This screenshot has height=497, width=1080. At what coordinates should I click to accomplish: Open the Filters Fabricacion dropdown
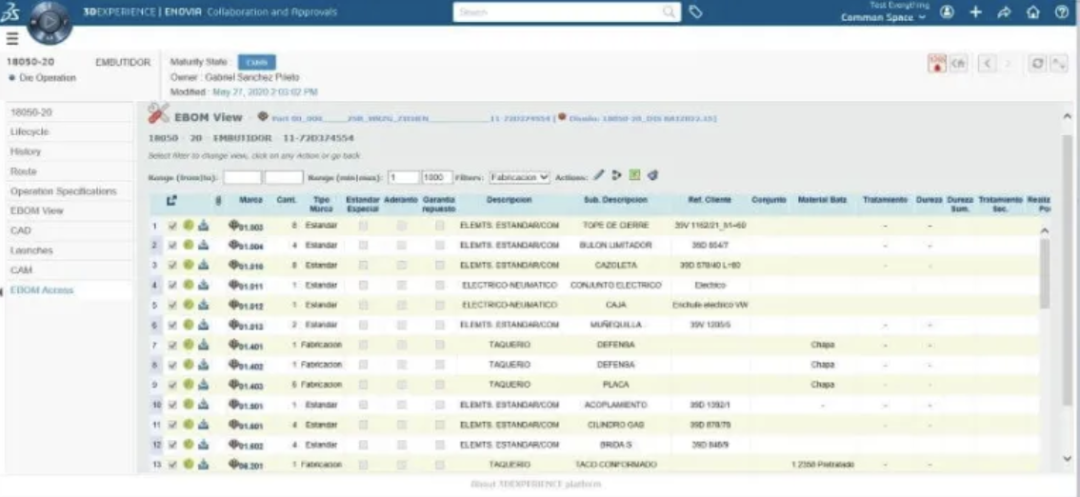[519, 177]
